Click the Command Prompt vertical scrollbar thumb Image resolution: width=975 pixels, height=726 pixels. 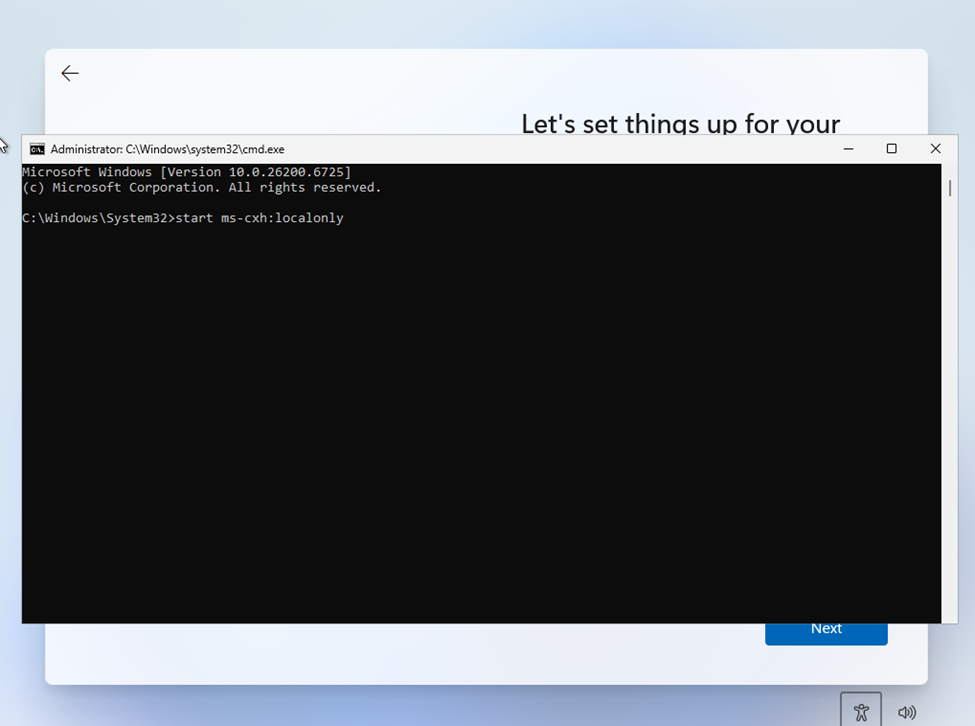pyautogui.click(x=949, y=188)
